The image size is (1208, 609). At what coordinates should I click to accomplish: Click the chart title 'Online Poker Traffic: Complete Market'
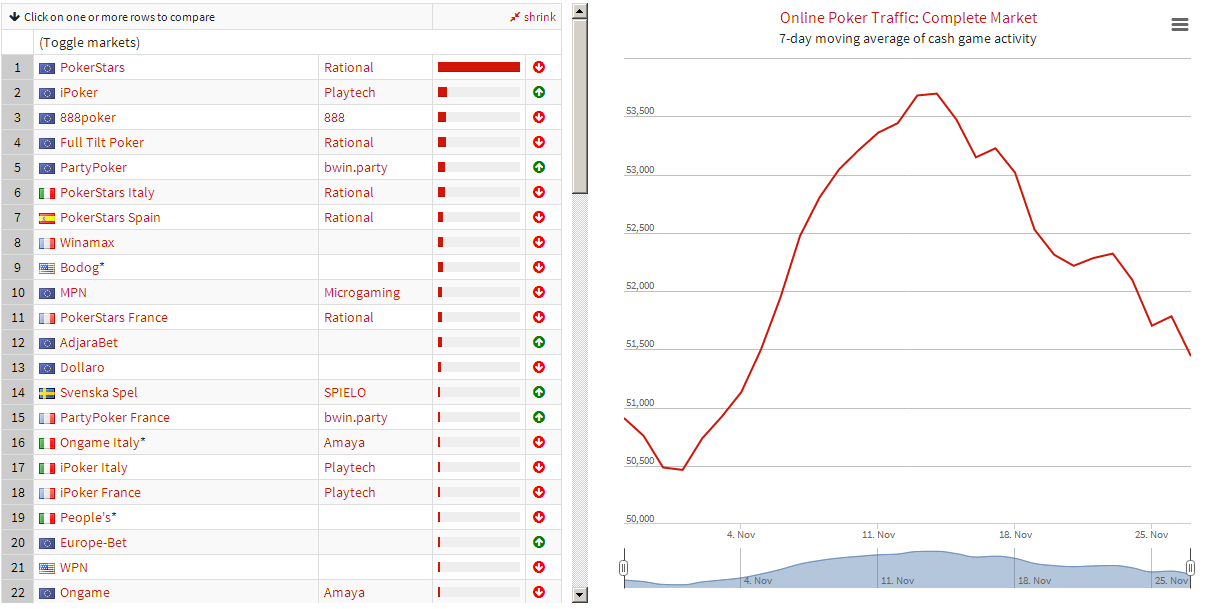[909, 18]
